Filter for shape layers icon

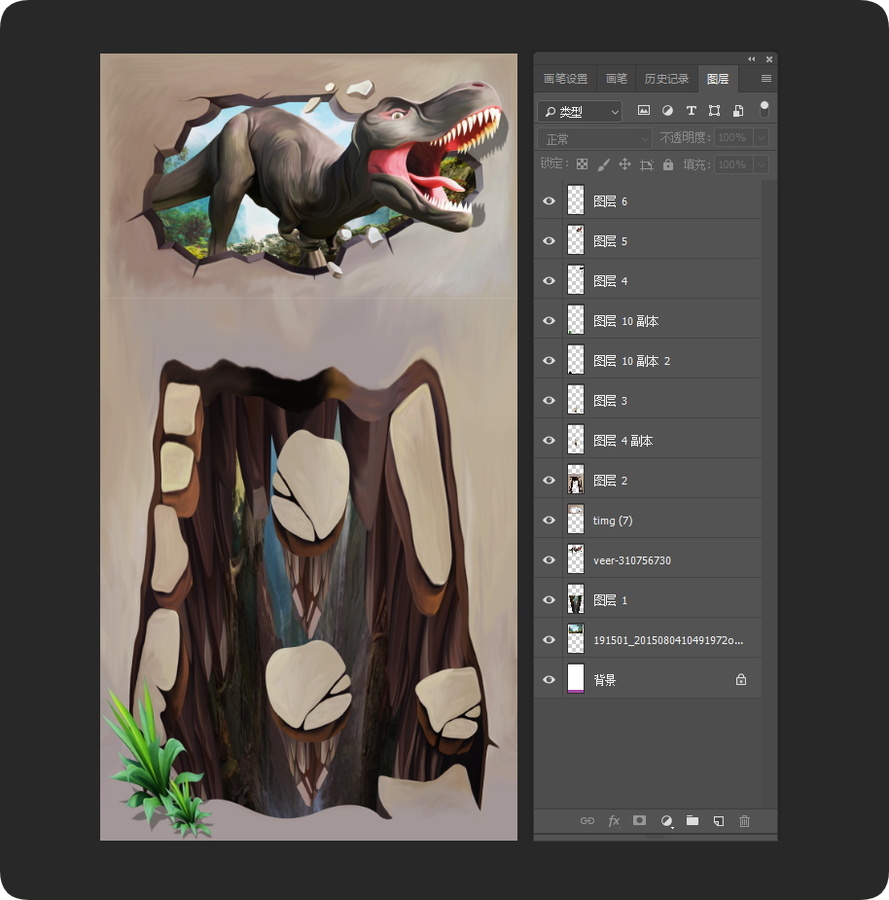pos(715,110)
